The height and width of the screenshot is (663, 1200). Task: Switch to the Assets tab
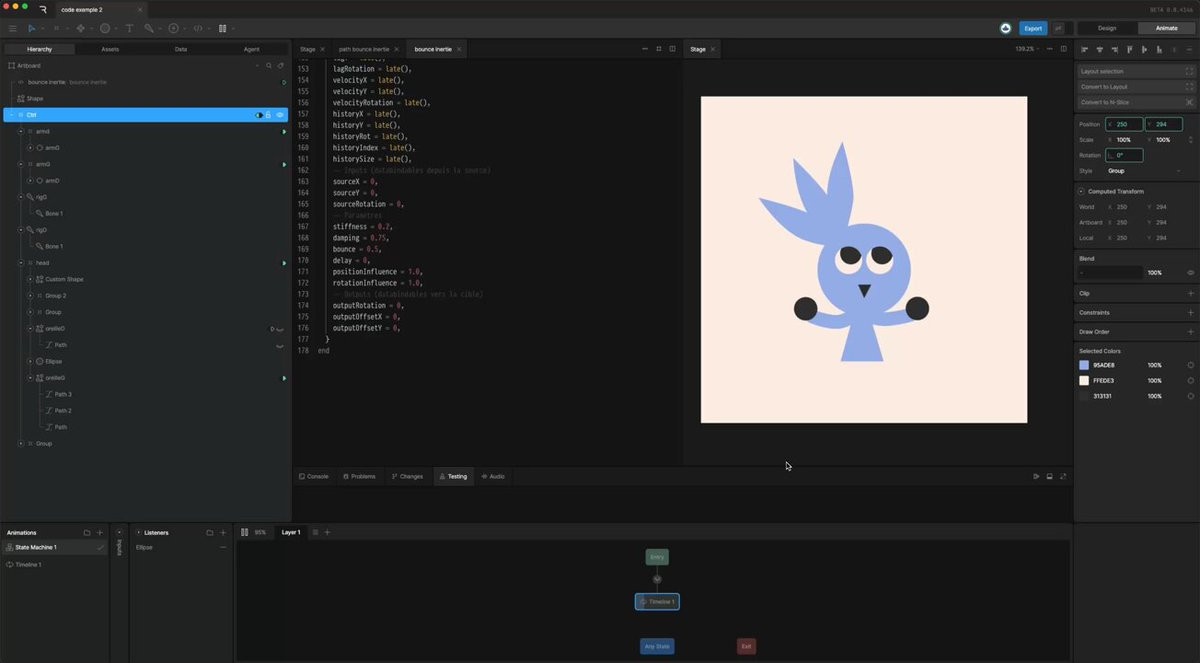tap(110, 49)
